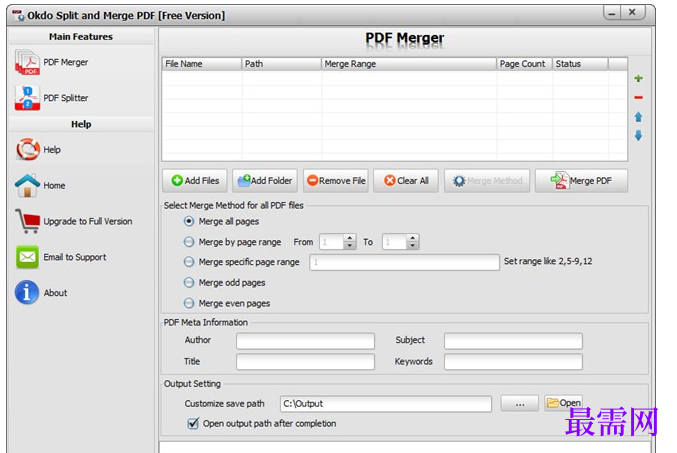Click the Customize save path field

[x=386, y=404]
